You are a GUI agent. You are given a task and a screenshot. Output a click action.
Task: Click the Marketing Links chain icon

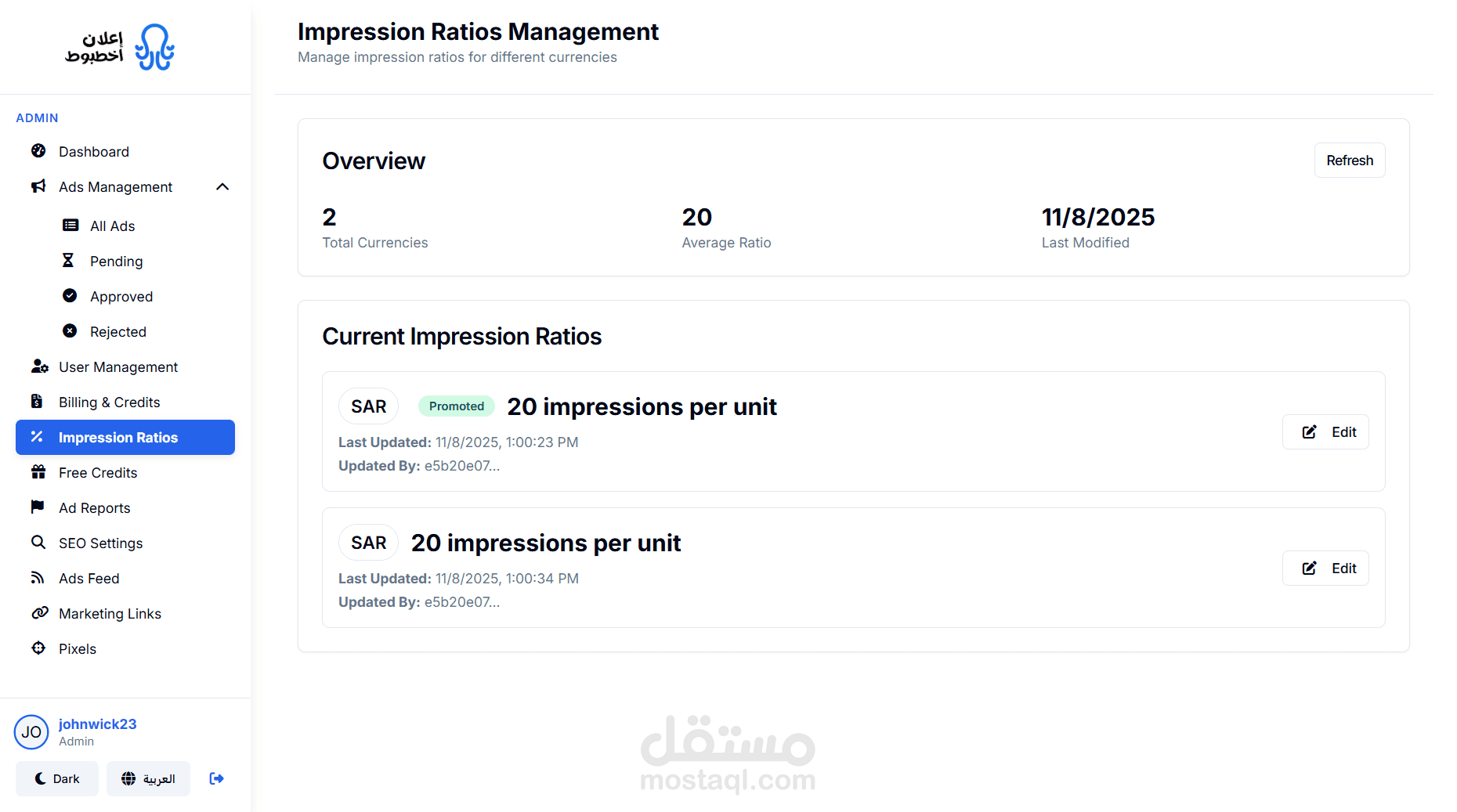tap(40, 612)
